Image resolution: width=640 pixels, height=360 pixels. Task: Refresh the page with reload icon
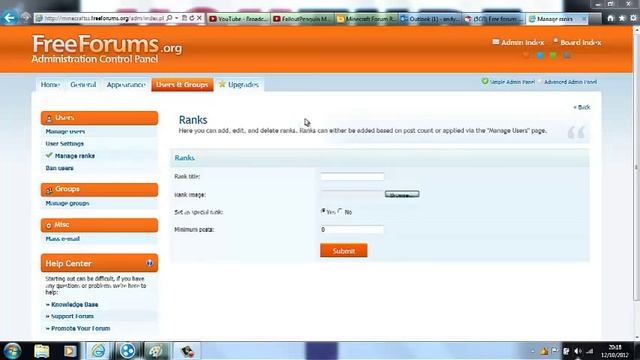tap(192, 18)
